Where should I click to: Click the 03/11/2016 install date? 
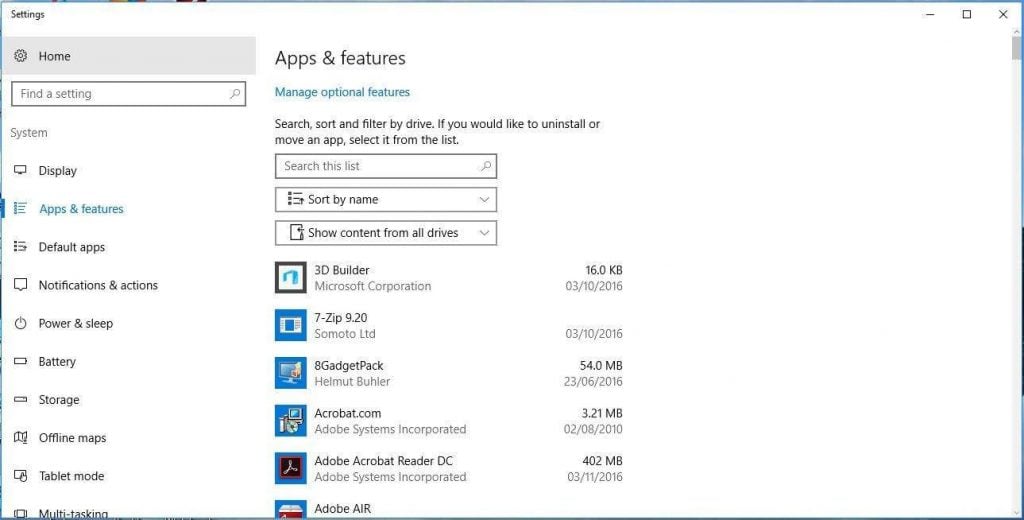click(x=595, y=477)
